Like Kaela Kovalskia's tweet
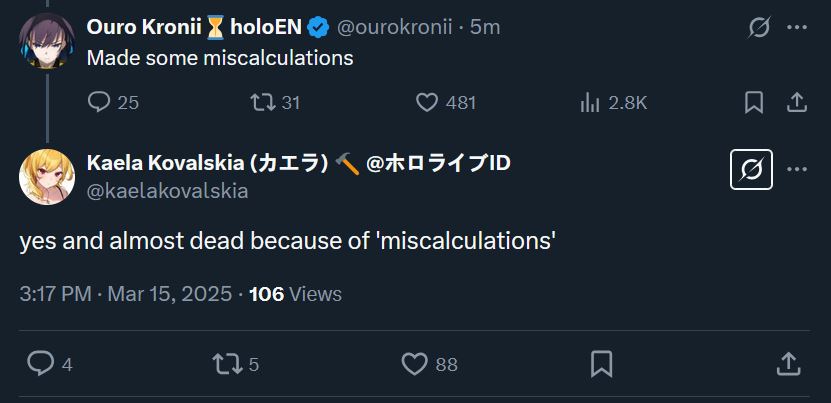The image size is (831, 403). tap(414, 364)
